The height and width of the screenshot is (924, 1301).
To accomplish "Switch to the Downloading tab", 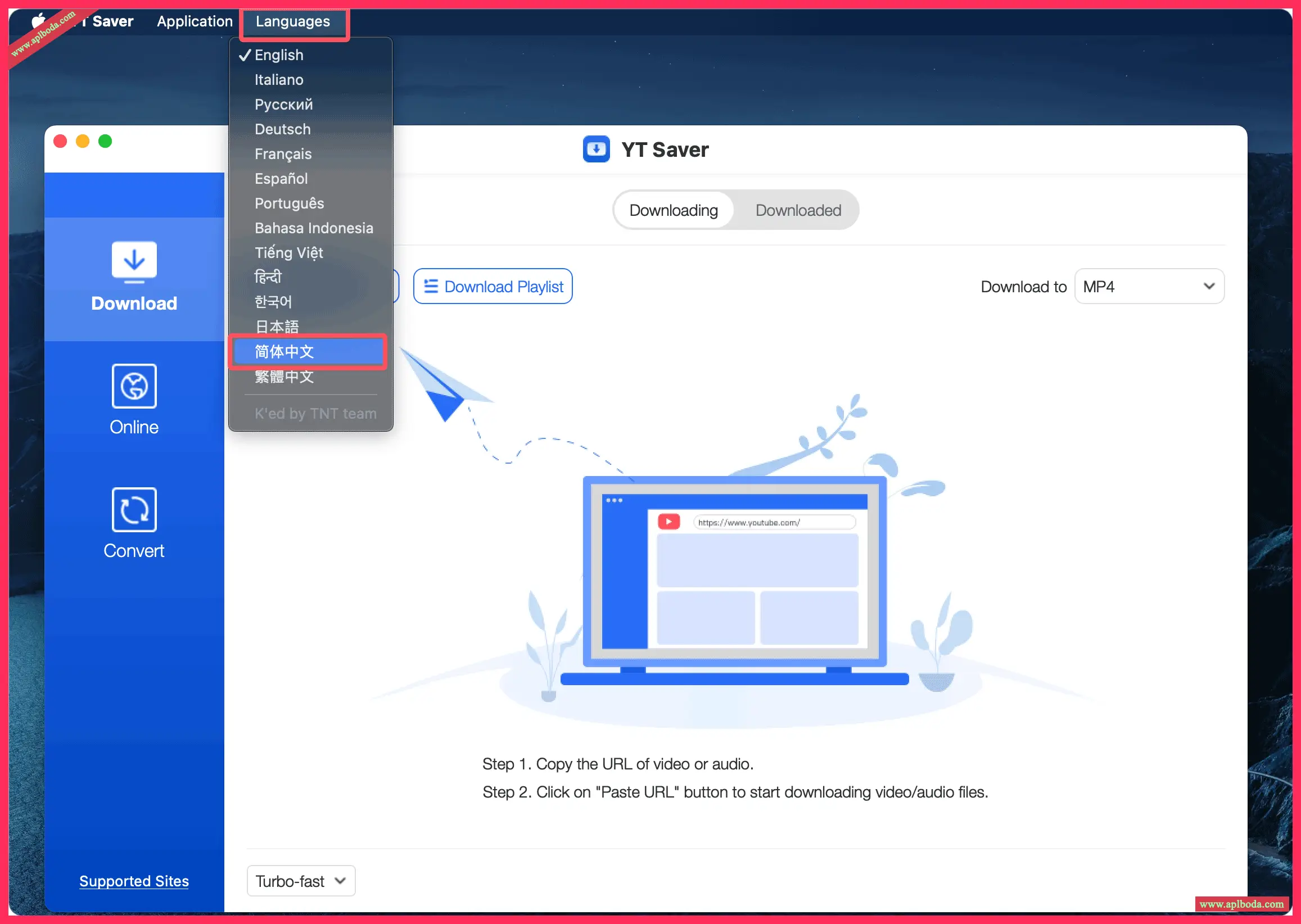I will coord(673,210).
